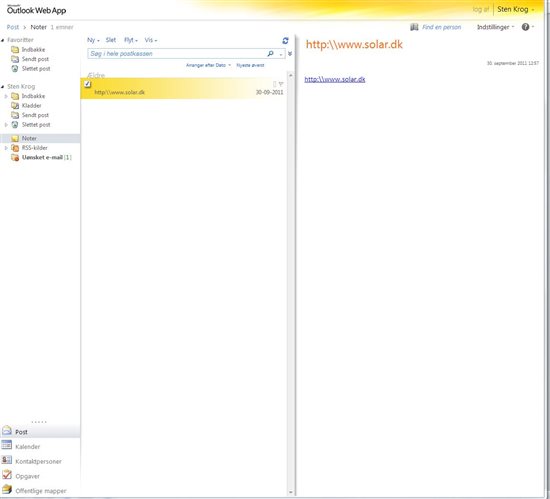Click the help question mark icon

coord(525,27)
